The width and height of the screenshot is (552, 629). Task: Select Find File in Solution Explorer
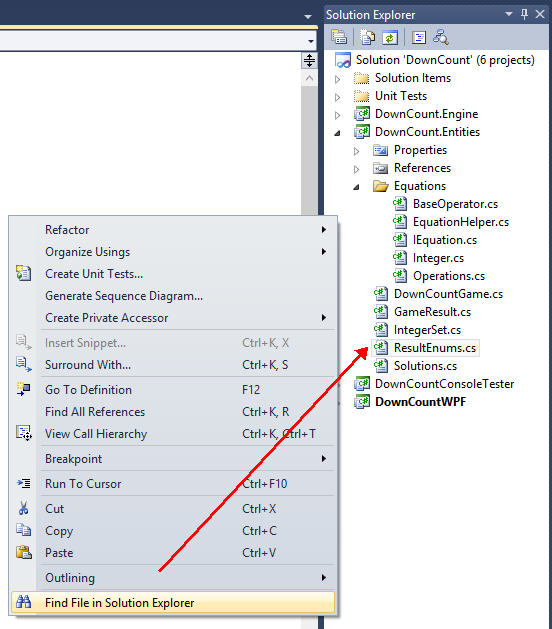pyautogui.click(x=173, y=603)
